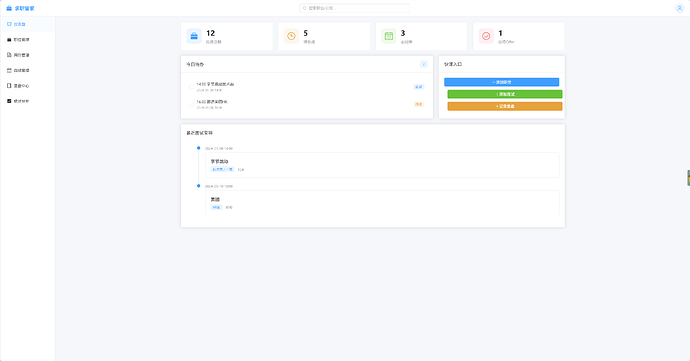The height and width of the screenshot is (361, 690).
Task: Open the sidebar item with the document icon
Action: coord(28,55)
